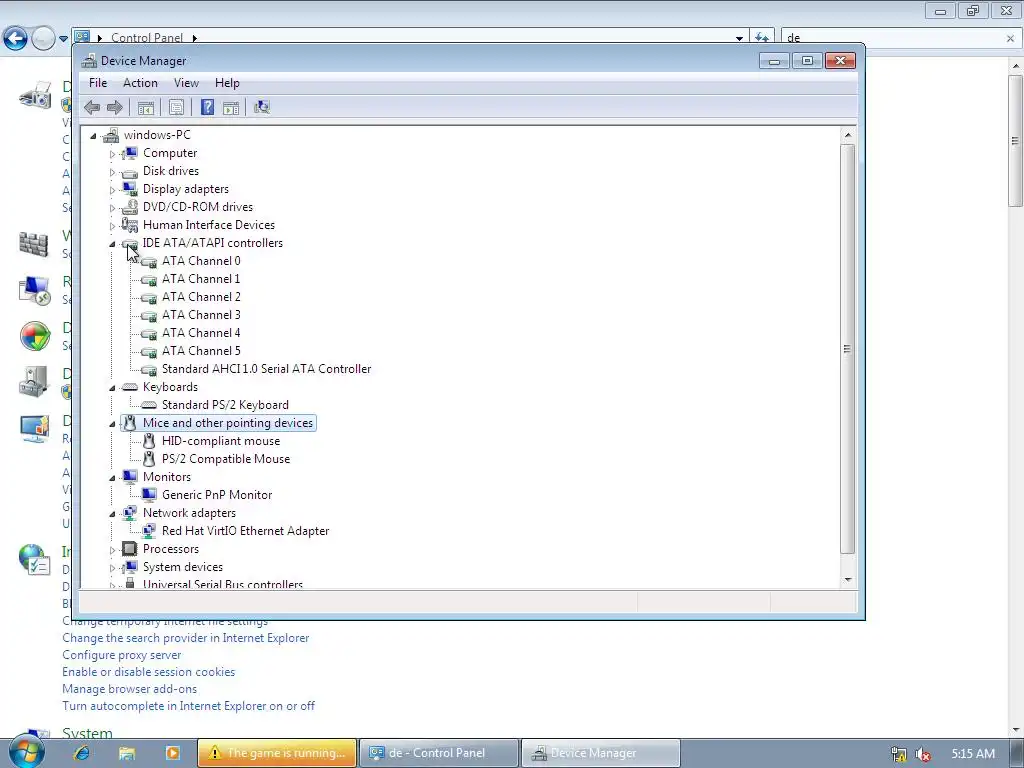This screenshot has height=768, width=1024.
Task: Collapse the Monitors node
Action: click(112, 478)
